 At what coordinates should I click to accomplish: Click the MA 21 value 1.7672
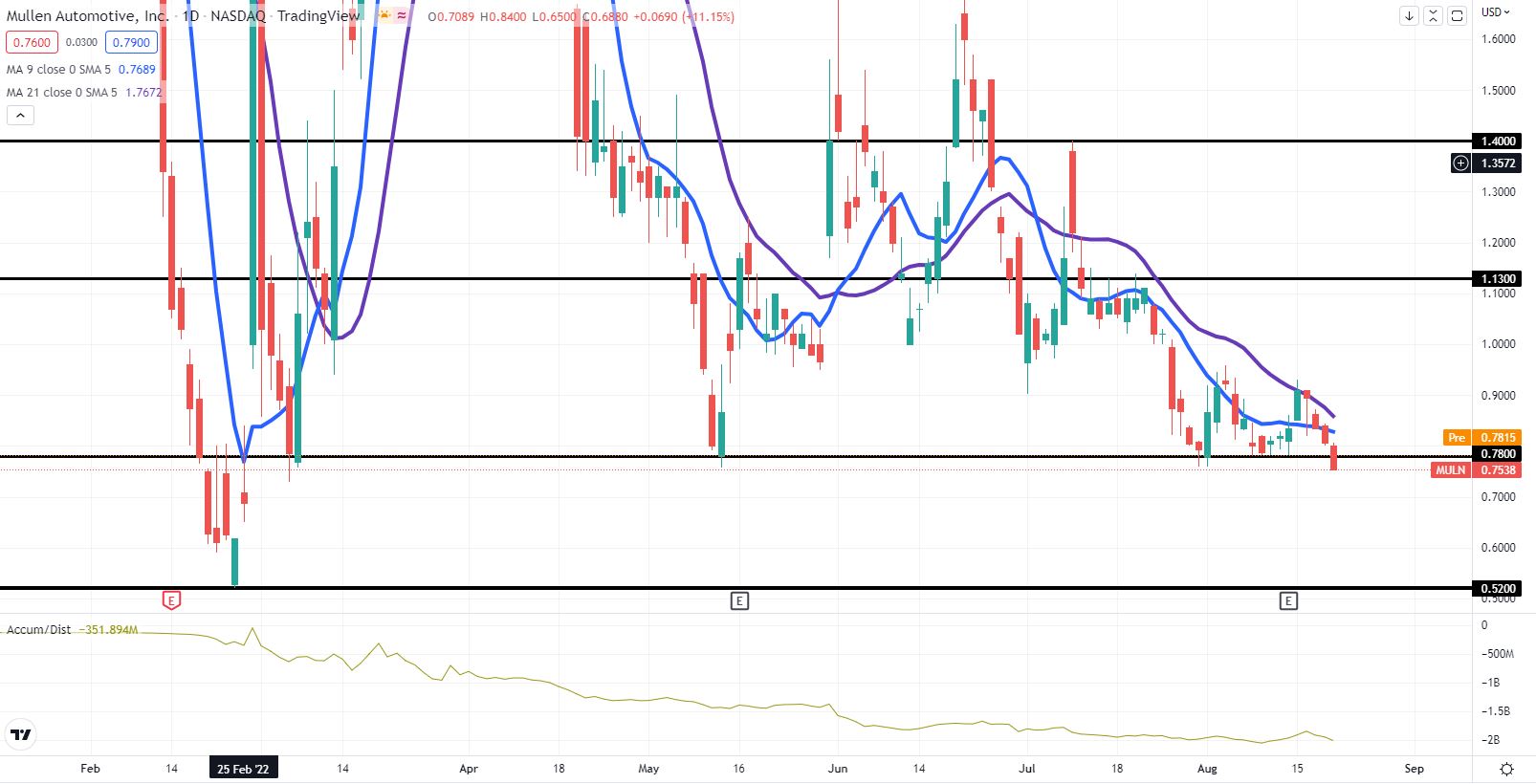(x=143, y=92)
